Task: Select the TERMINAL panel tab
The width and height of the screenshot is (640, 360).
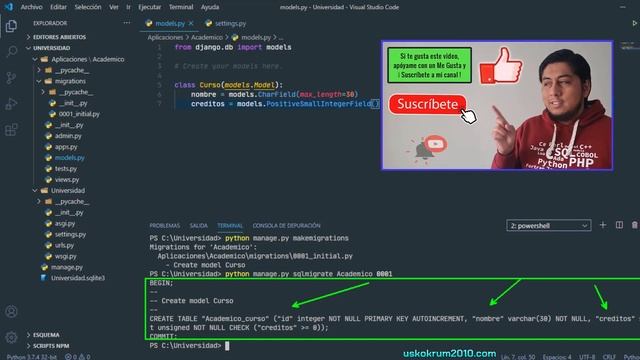Action: coord(230,226)
